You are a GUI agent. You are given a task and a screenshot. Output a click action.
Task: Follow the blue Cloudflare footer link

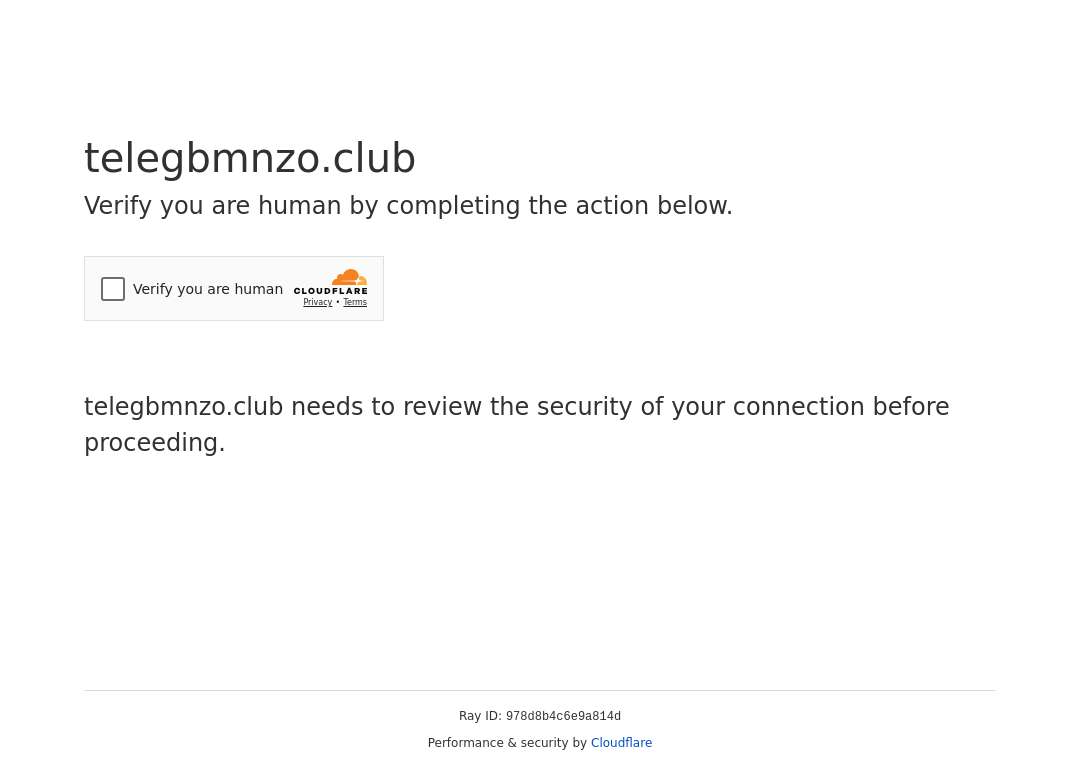point(621,743)
